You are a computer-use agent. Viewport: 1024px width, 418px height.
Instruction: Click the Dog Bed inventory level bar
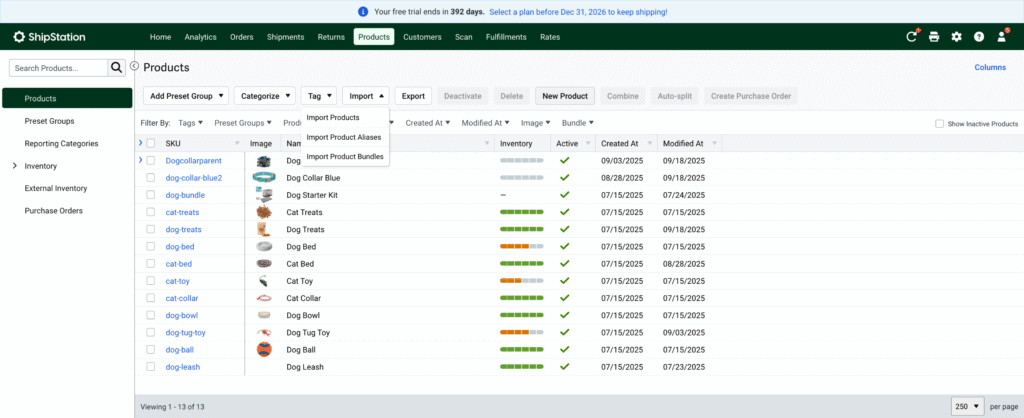[x=521, y=246]
